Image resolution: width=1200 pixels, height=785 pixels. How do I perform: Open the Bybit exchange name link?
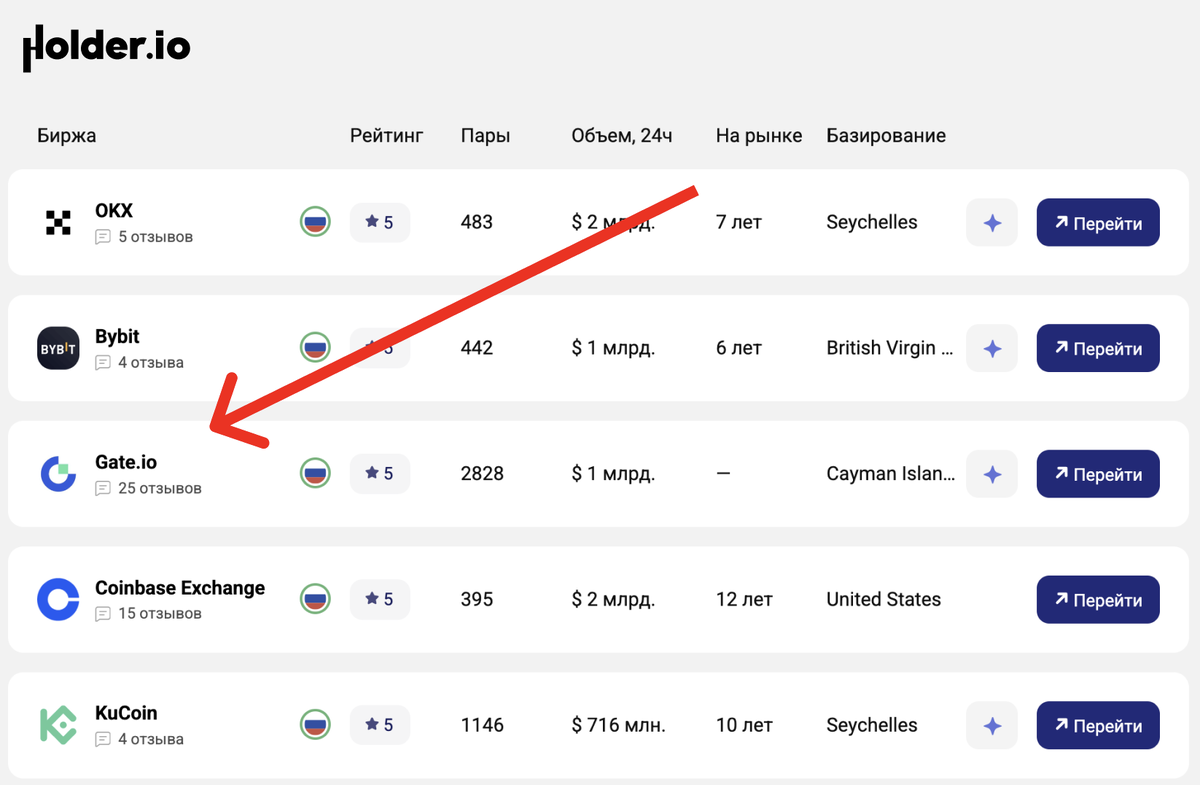pyautogui.click(x=117, y=337)
